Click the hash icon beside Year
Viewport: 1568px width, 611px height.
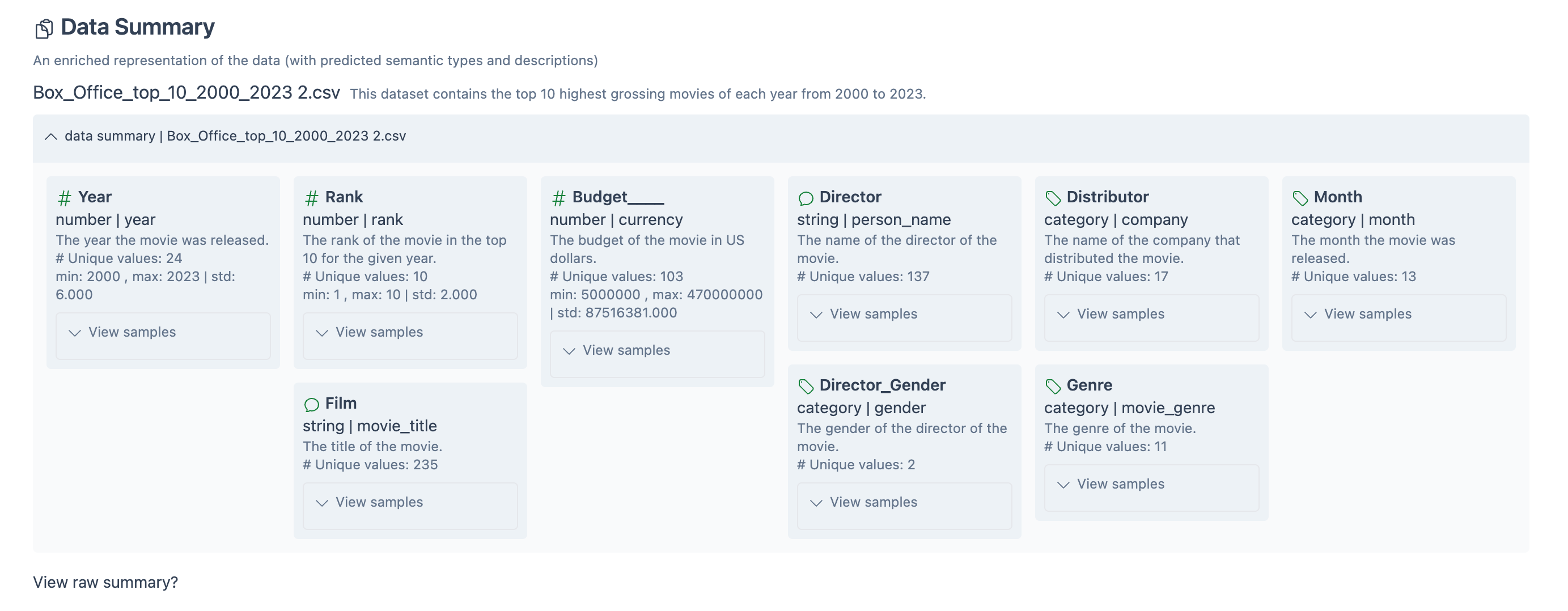pyautogui.click(x=65, y=198)
